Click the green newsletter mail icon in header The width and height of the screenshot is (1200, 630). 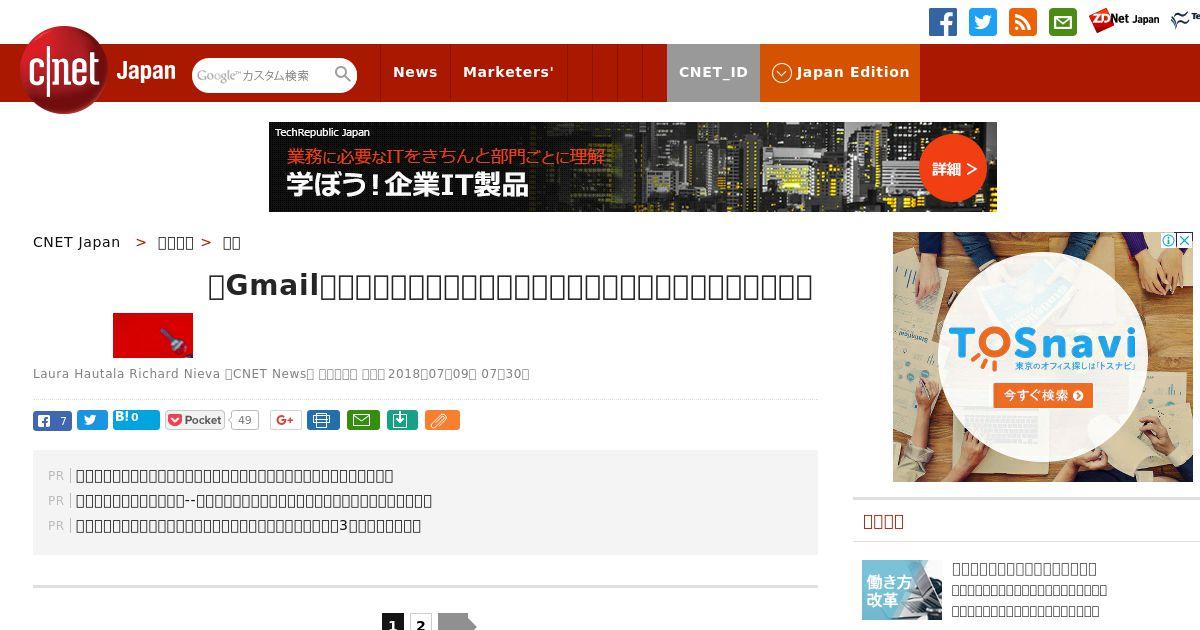(1063, 22)
